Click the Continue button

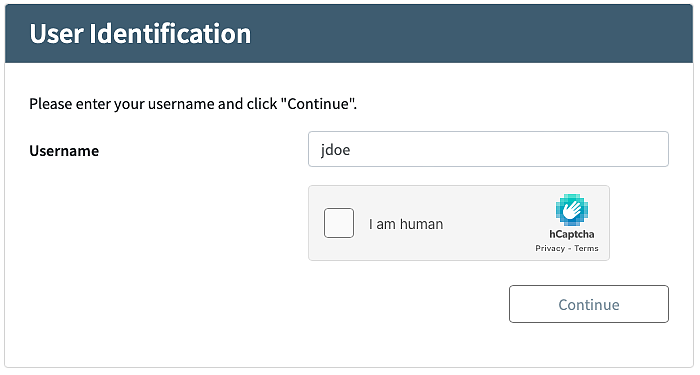pos(589,304)
